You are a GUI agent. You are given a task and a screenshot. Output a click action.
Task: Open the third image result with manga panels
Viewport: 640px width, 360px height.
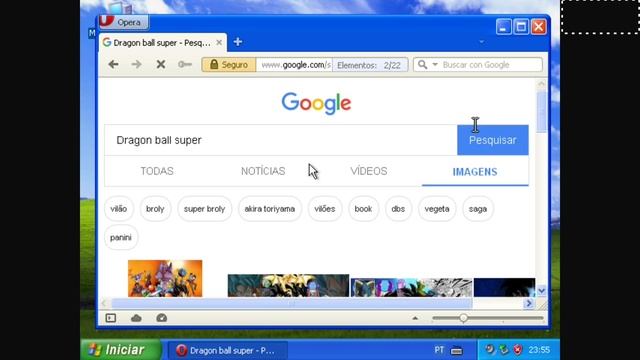[411, 287]
